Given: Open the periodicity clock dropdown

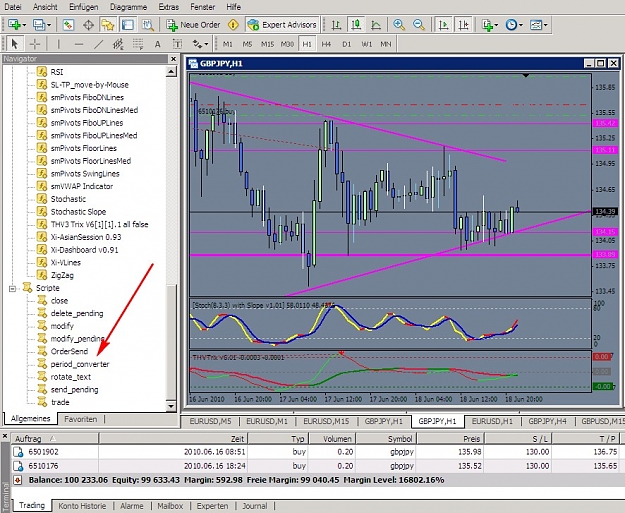Looking at the screenshot, I should (x=514, y=25).
